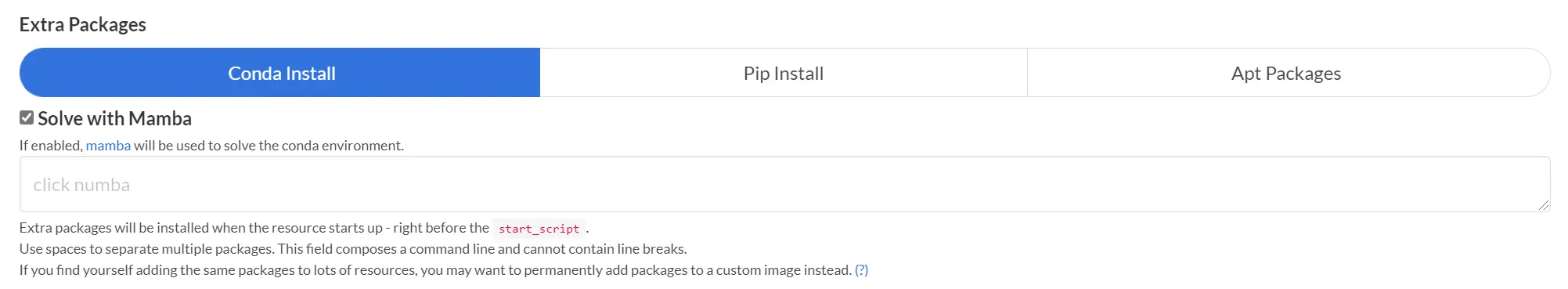This screenshot has width=1568, height=289.
Task: Open the Pip Install tab
Action: [784, 73]
